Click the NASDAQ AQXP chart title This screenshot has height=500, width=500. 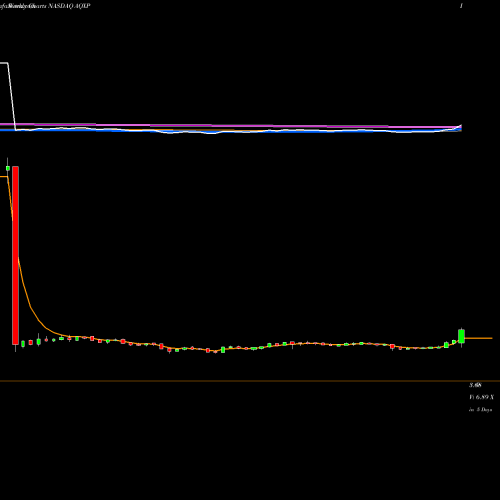coord(45,6)
